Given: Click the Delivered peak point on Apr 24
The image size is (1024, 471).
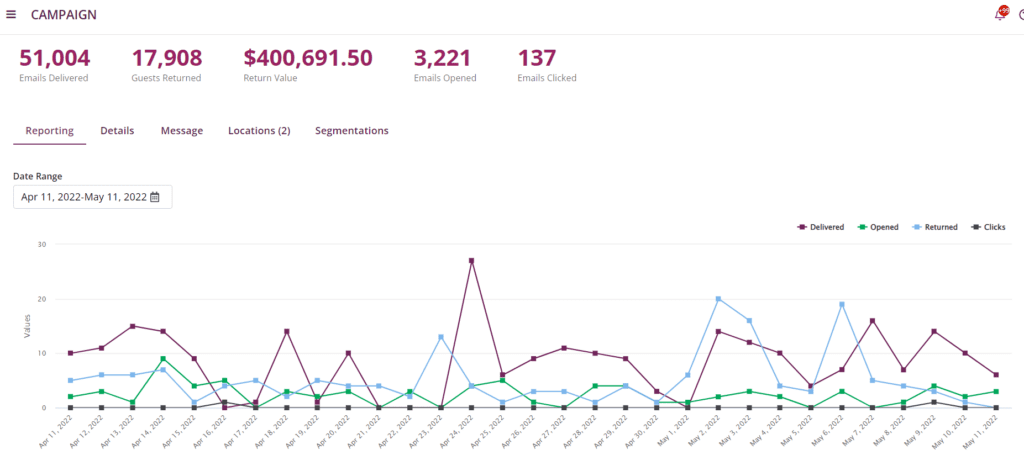Looking at the screenshot, I should click(471, 261).
